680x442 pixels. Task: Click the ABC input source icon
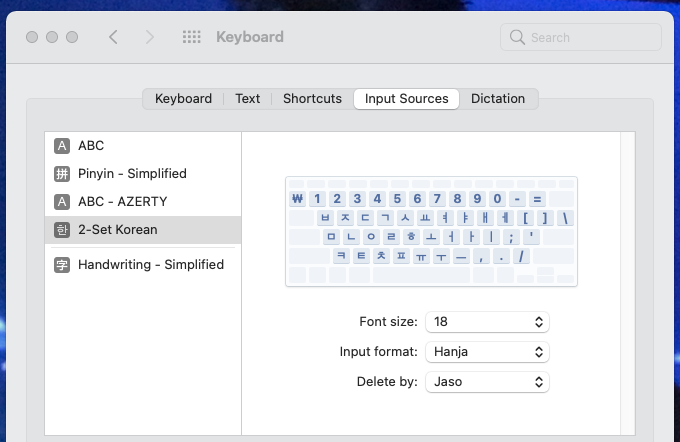pyautogui.click(x=62, y=146)
